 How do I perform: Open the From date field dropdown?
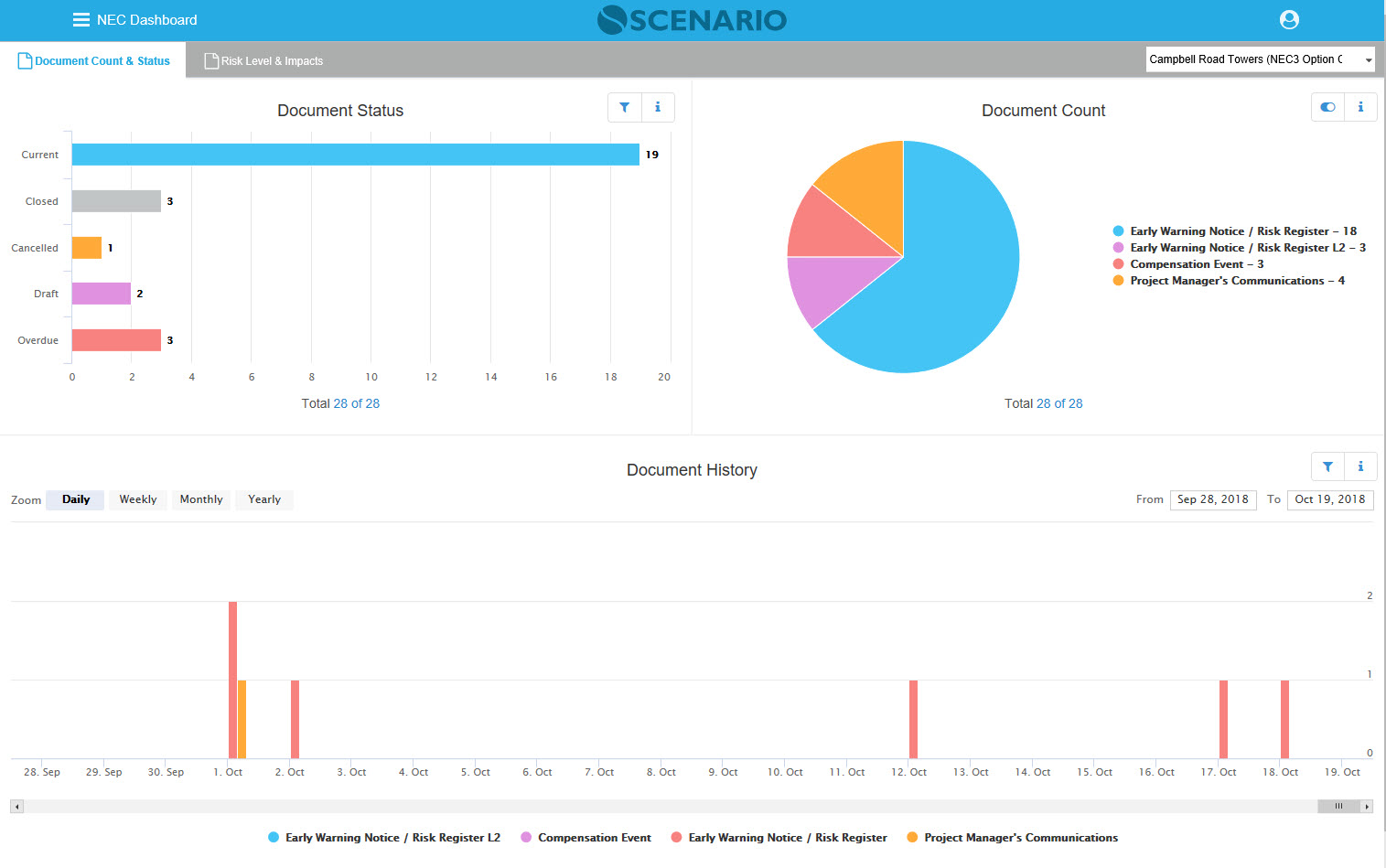tap(1213, 499)
